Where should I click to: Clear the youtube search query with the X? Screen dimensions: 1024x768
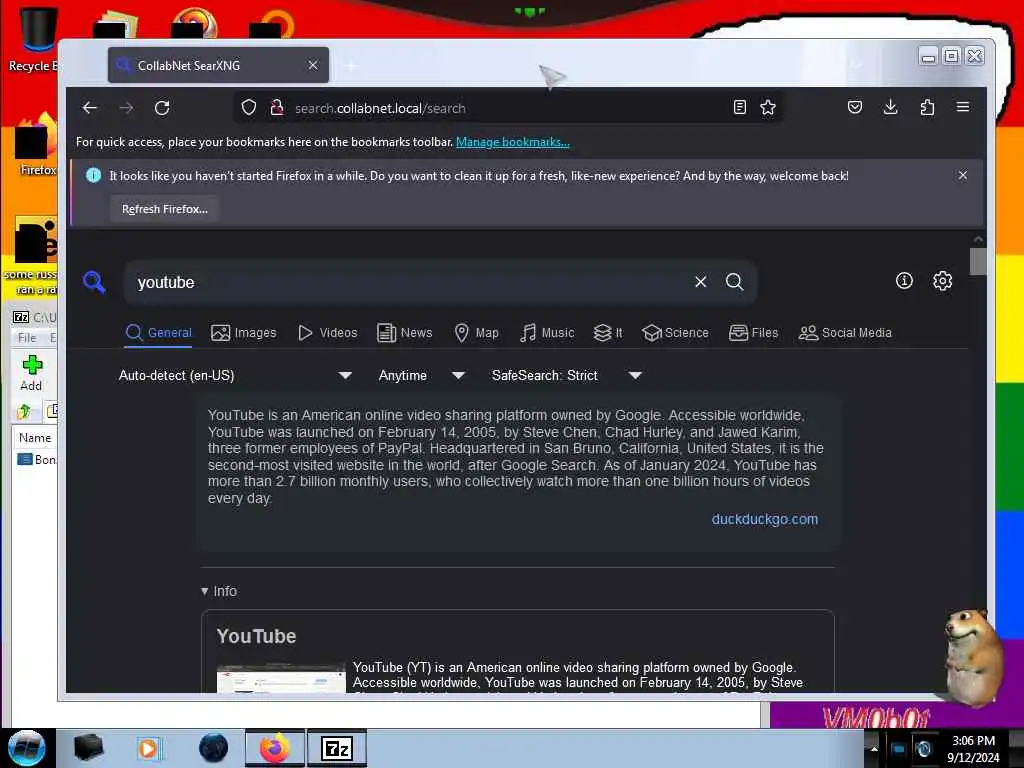point(701,281)
